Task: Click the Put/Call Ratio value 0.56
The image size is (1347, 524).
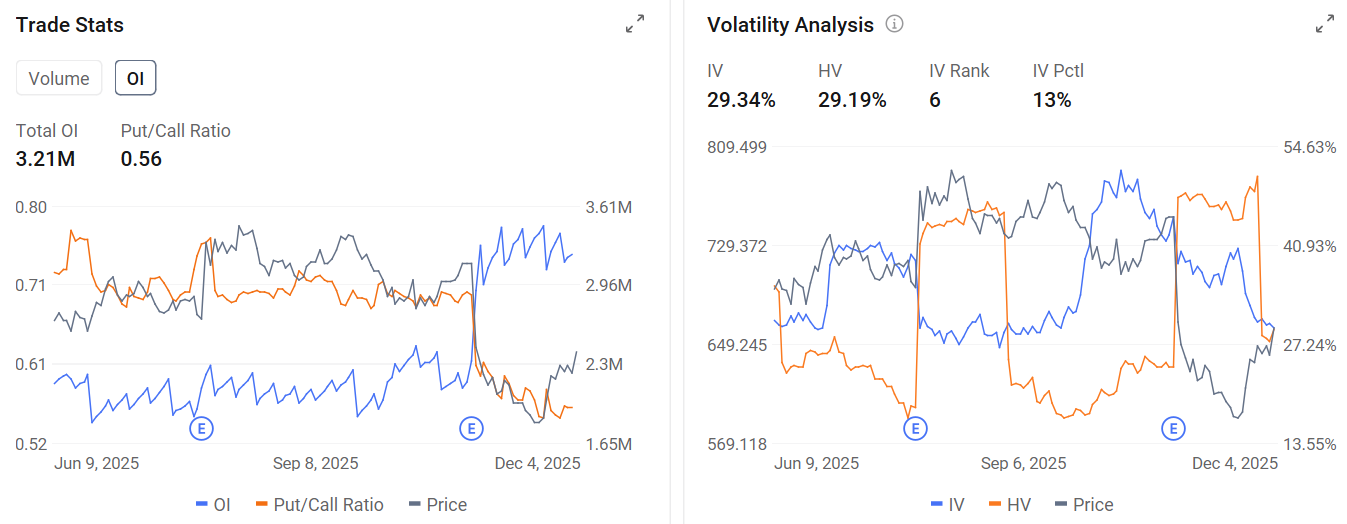Action: coord(141,159)
